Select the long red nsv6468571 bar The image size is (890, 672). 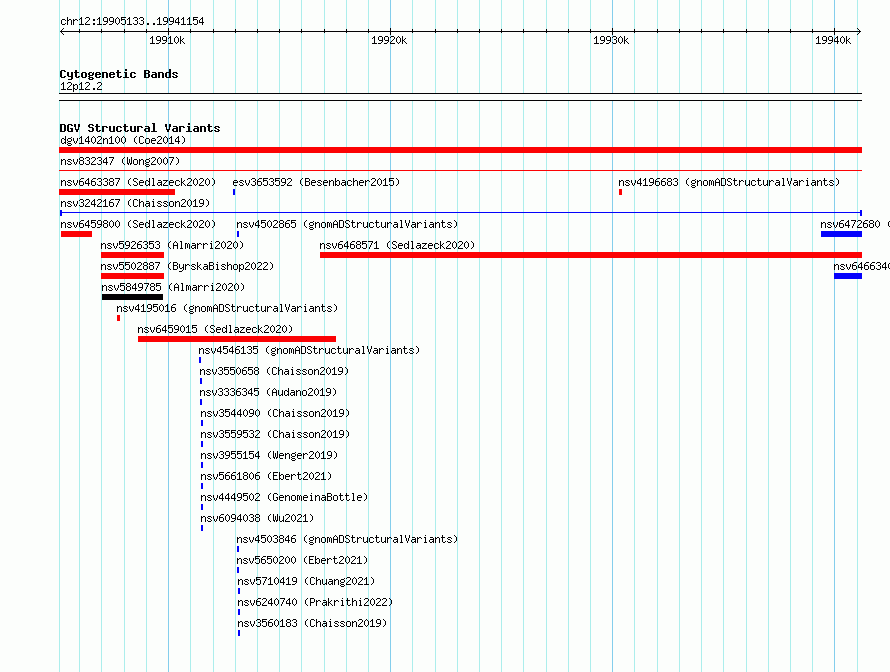591,255
